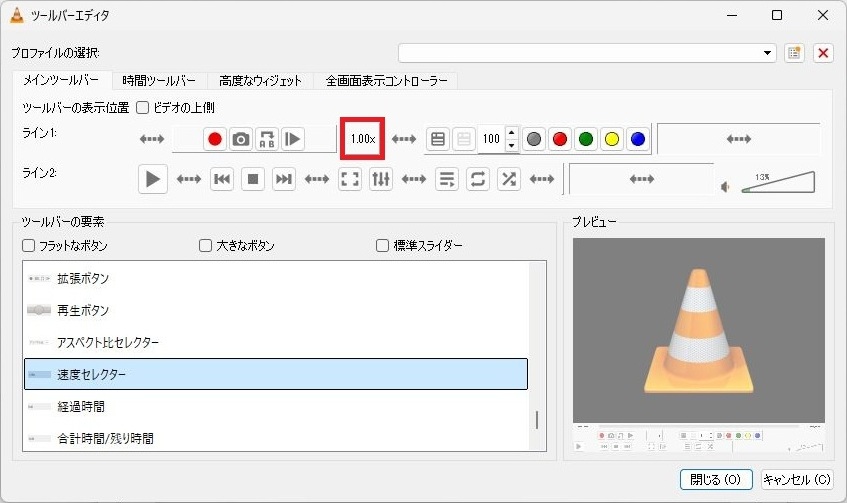Enable 標準スライダー checkbox
The image size is (847, 503).
coord(382,245)
